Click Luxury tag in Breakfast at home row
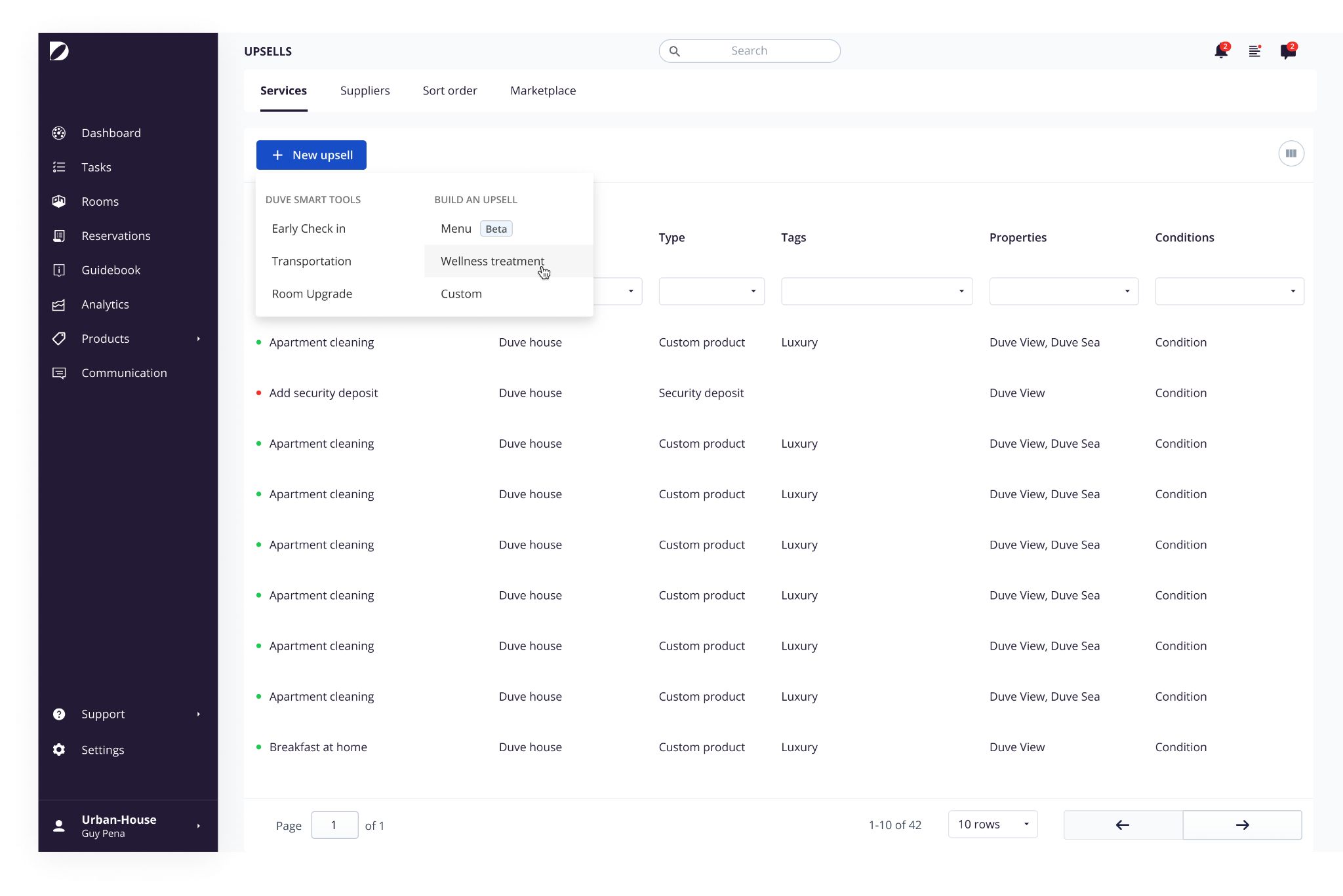Viewport: 1343px width, 896px height. point(799,747)
